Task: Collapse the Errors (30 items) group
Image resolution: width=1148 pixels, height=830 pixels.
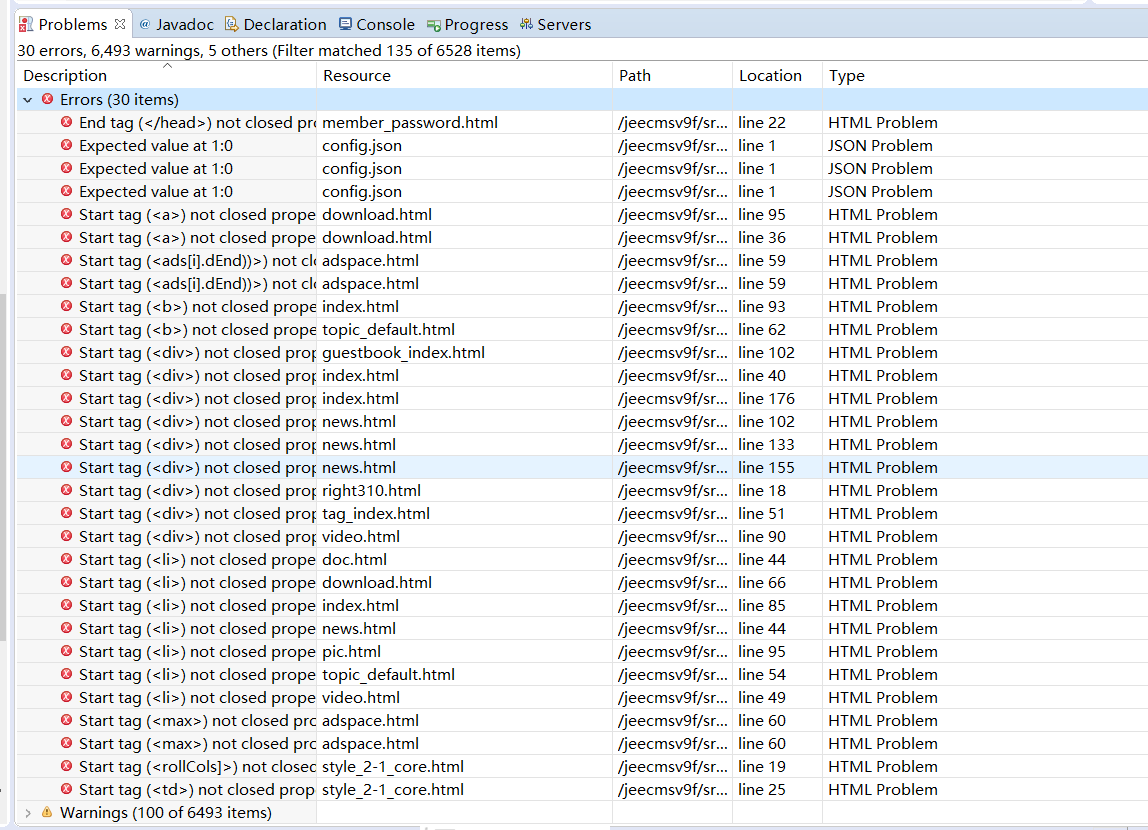Action: point(28,100)
